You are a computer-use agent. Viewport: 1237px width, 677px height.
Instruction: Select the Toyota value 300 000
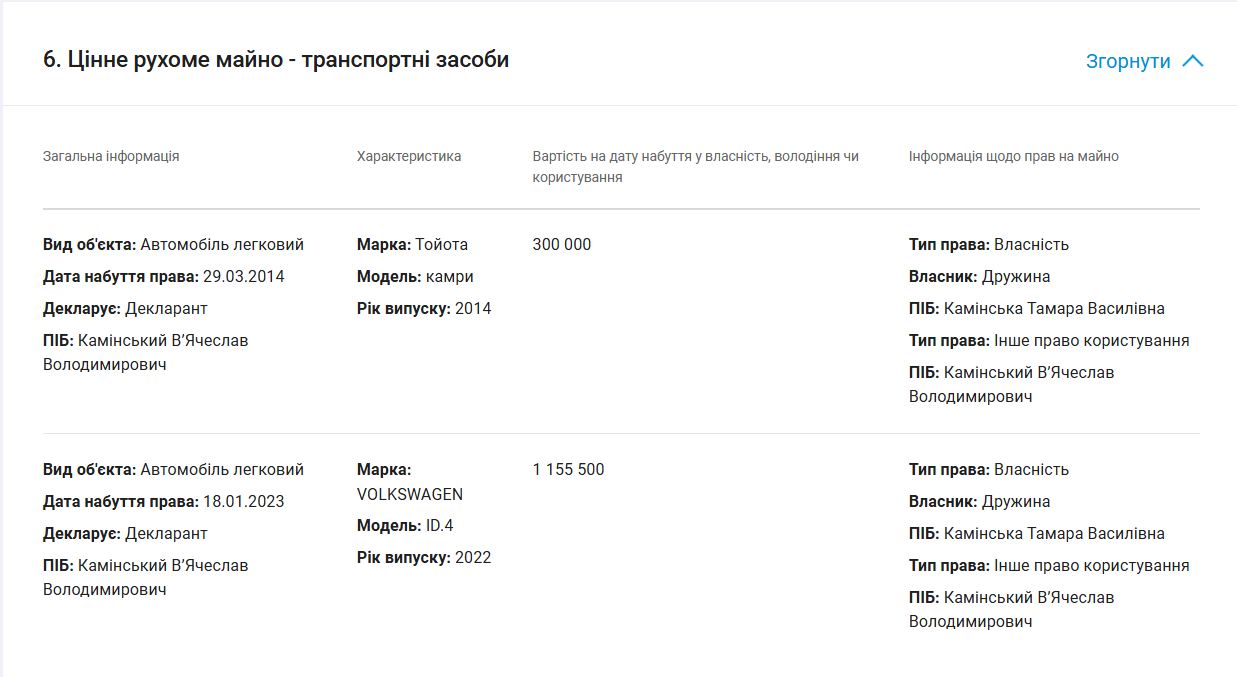(x=562, y=244)
